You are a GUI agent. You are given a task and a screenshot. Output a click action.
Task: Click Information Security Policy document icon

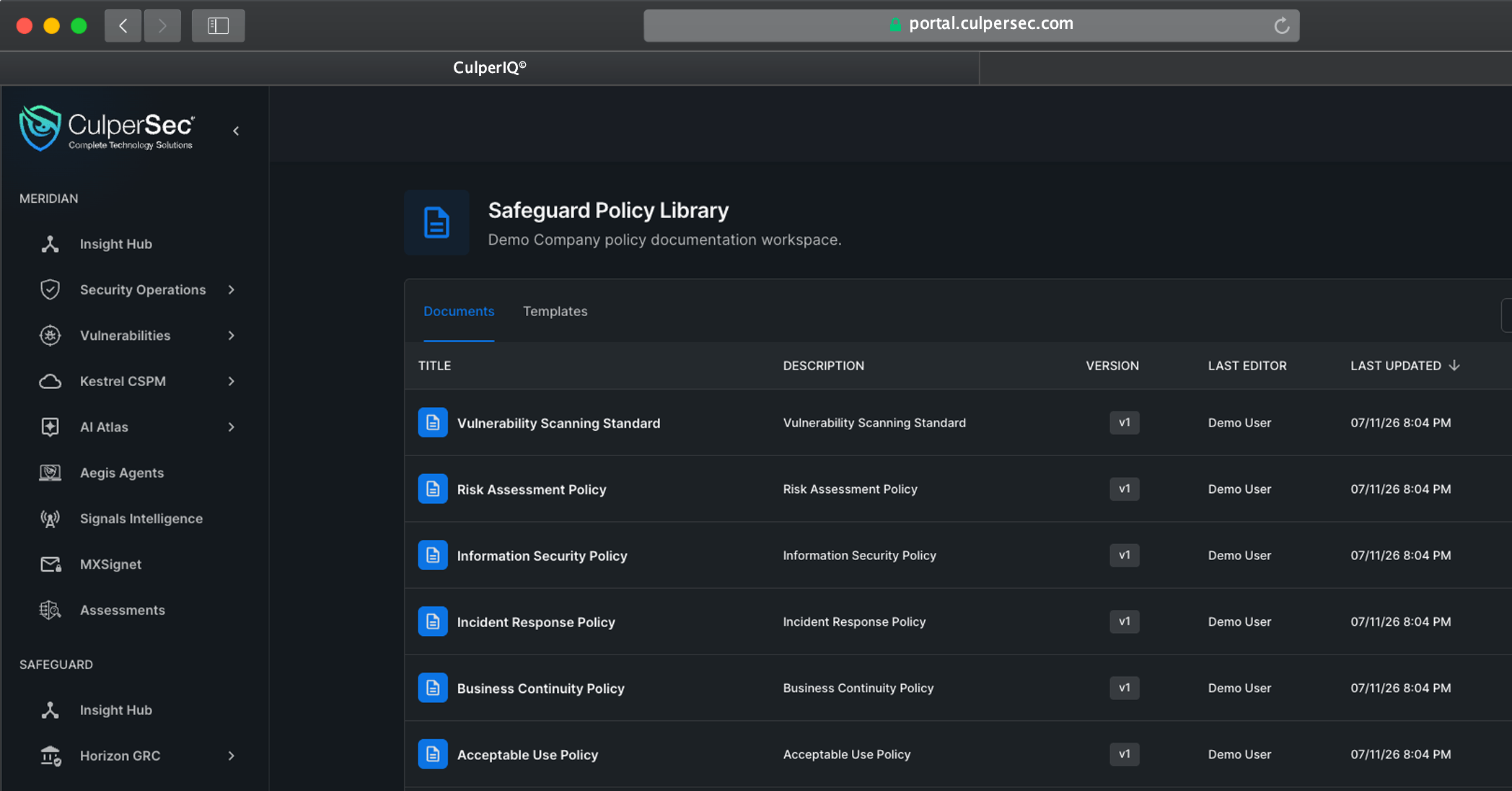point(433,555)
